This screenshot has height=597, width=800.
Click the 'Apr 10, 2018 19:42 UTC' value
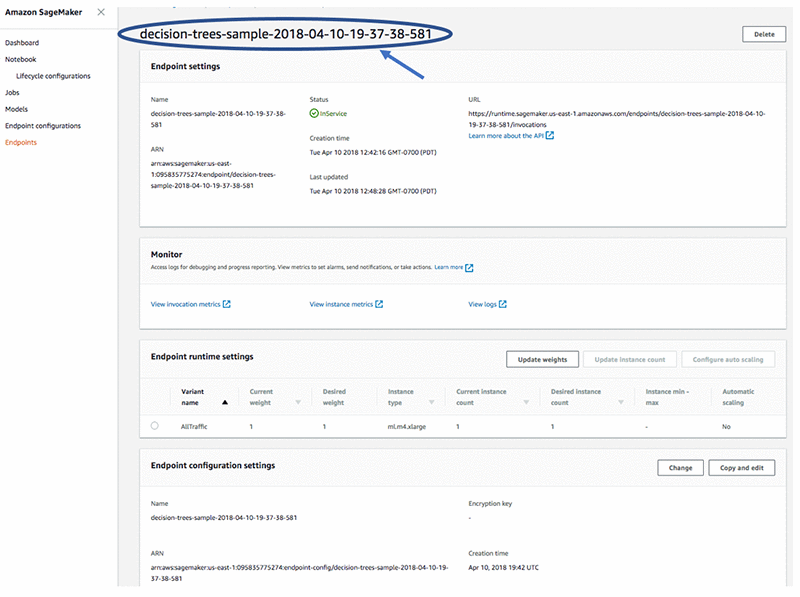[x=503, y=567]
